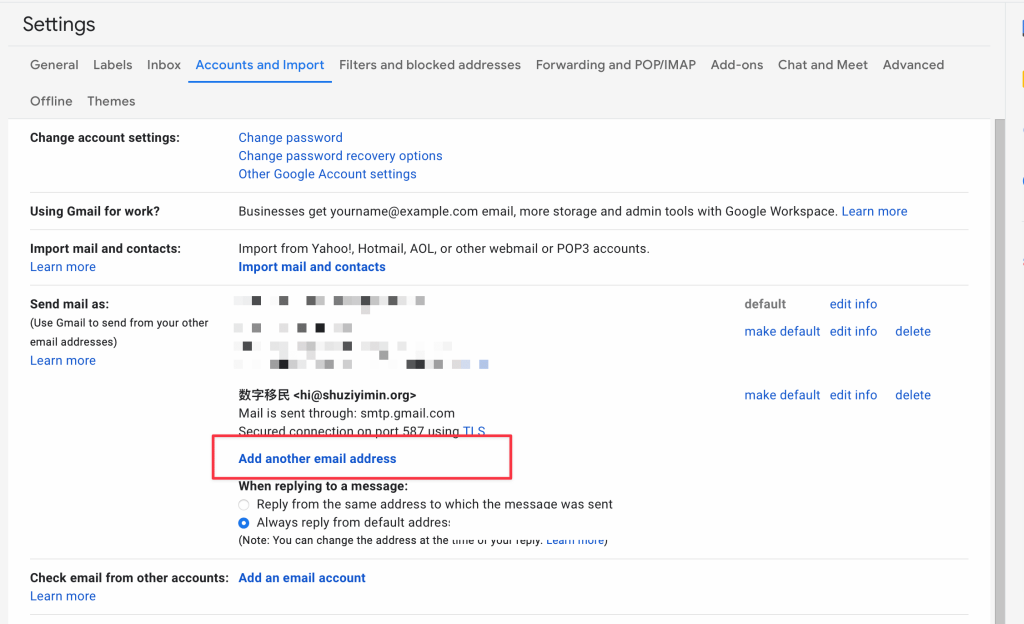Open Filters and blocked addresses tab
The width and height of the screenshot is (1024, 624).
click(x=429, y=65)
